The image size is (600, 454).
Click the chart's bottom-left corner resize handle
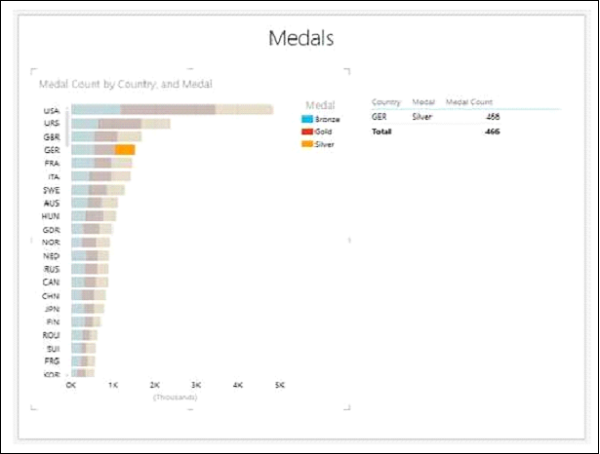pyautogui.click(x=33, y=405)
